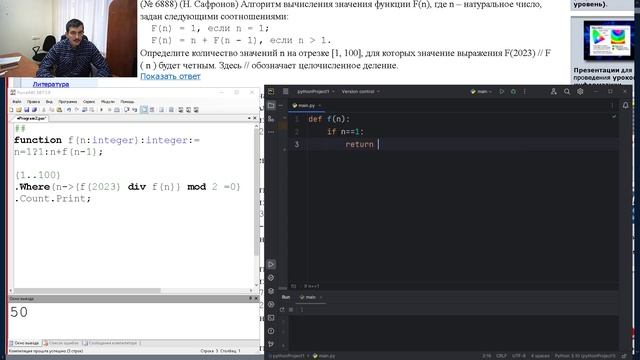Click the inspections checkmark widget in editor
The height and width of the screenshot is (360, 640).
tap(613, 117)
